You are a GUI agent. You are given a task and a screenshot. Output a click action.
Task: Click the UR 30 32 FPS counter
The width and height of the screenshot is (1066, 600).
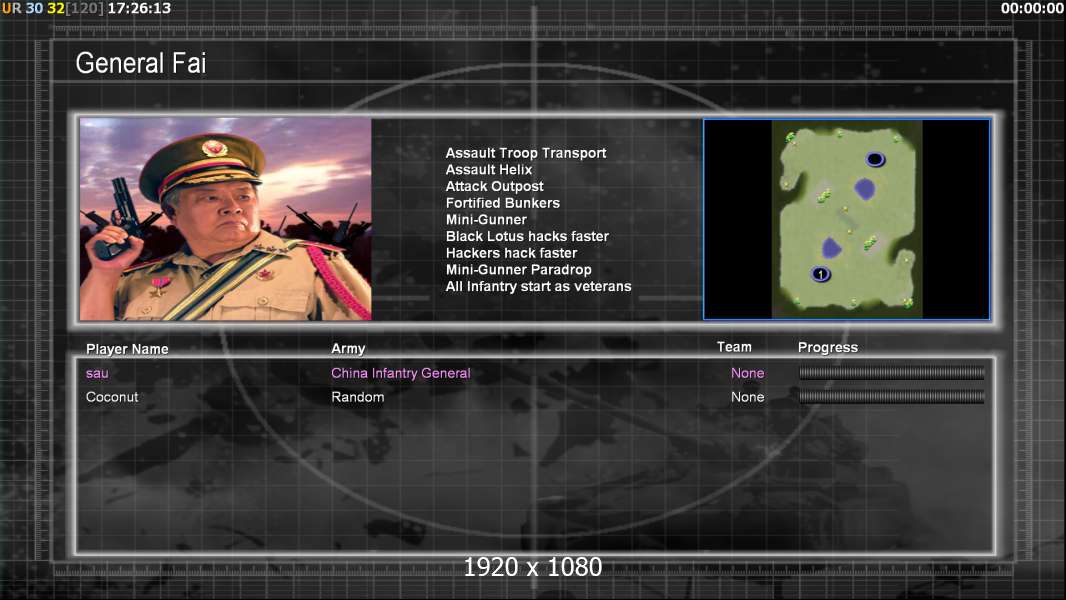53,9
